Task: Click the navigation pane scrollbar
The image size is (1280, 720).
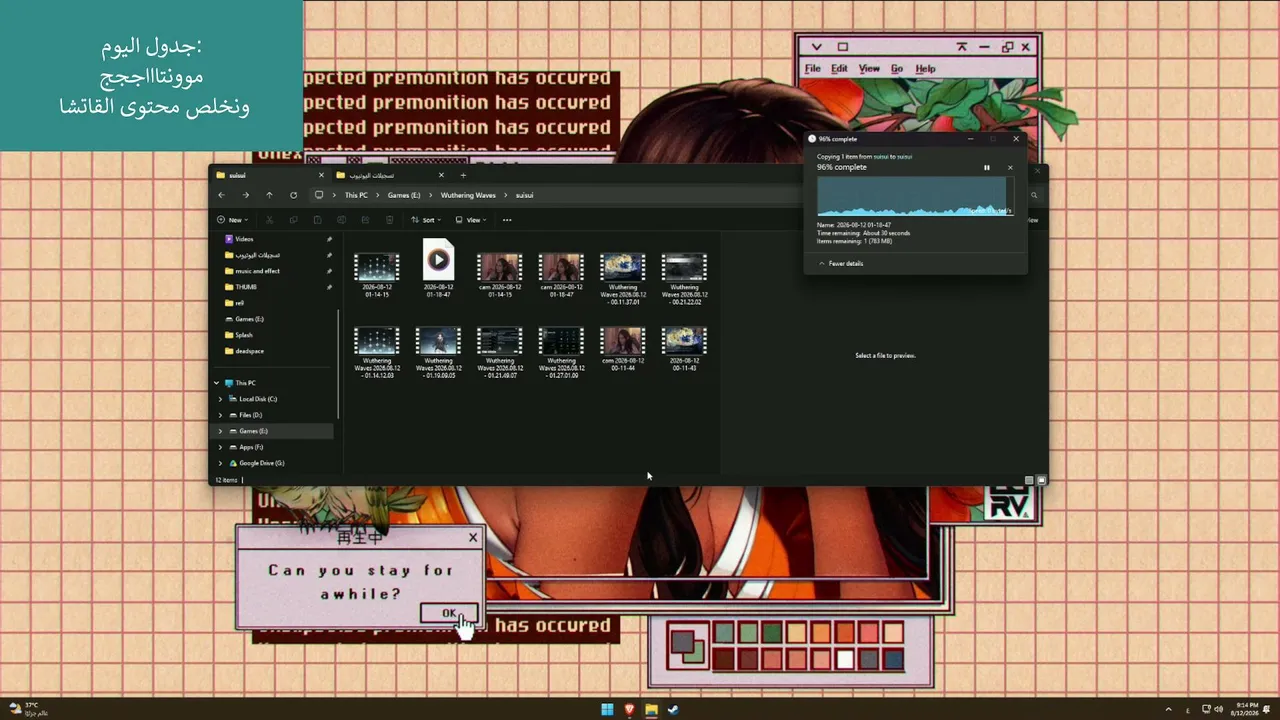Action: pyautogui.click(x=339, y=363)
